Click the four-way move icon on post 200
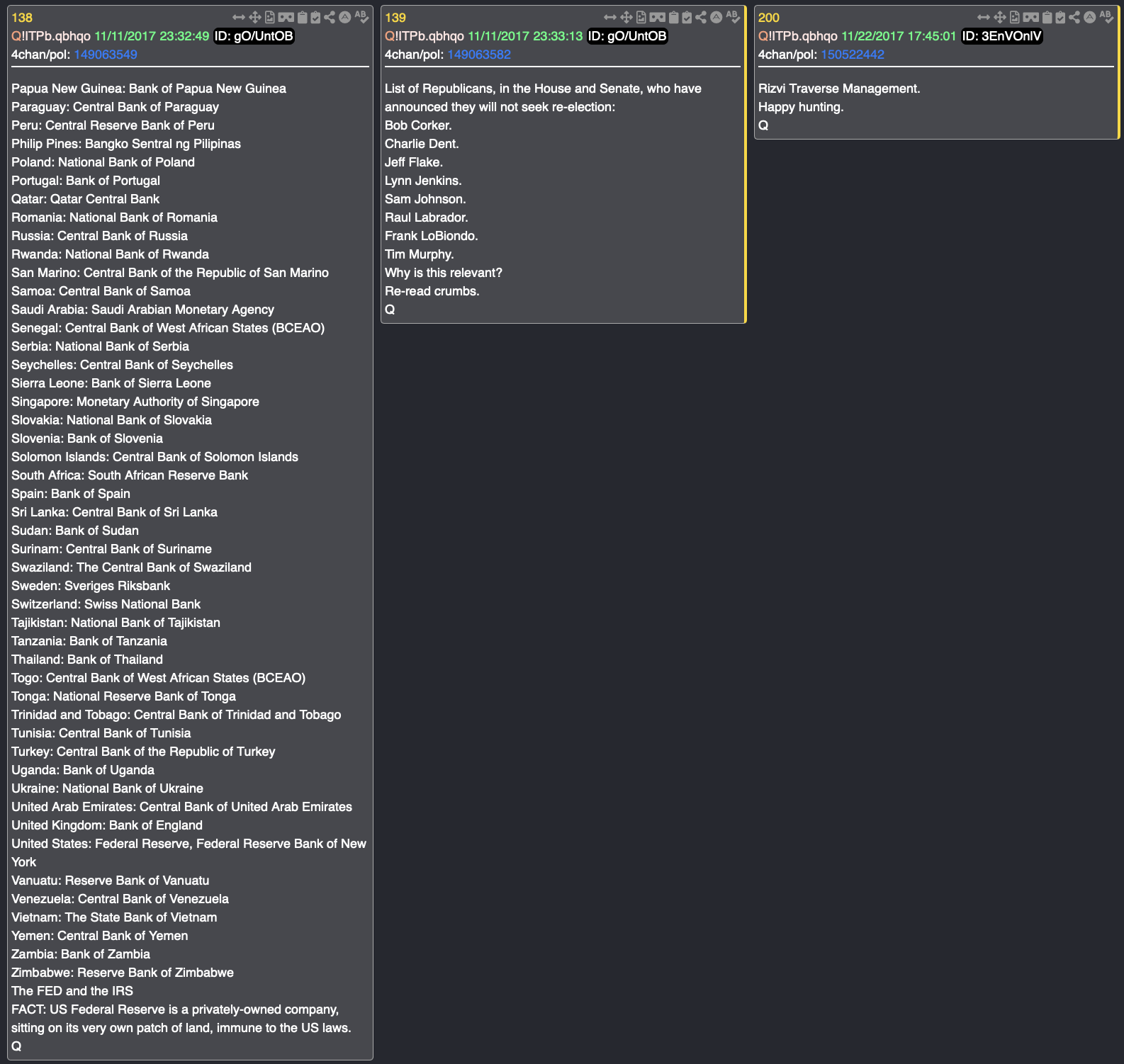This screenshot has height=1064, width=1124. click(x=1000, y=17)
